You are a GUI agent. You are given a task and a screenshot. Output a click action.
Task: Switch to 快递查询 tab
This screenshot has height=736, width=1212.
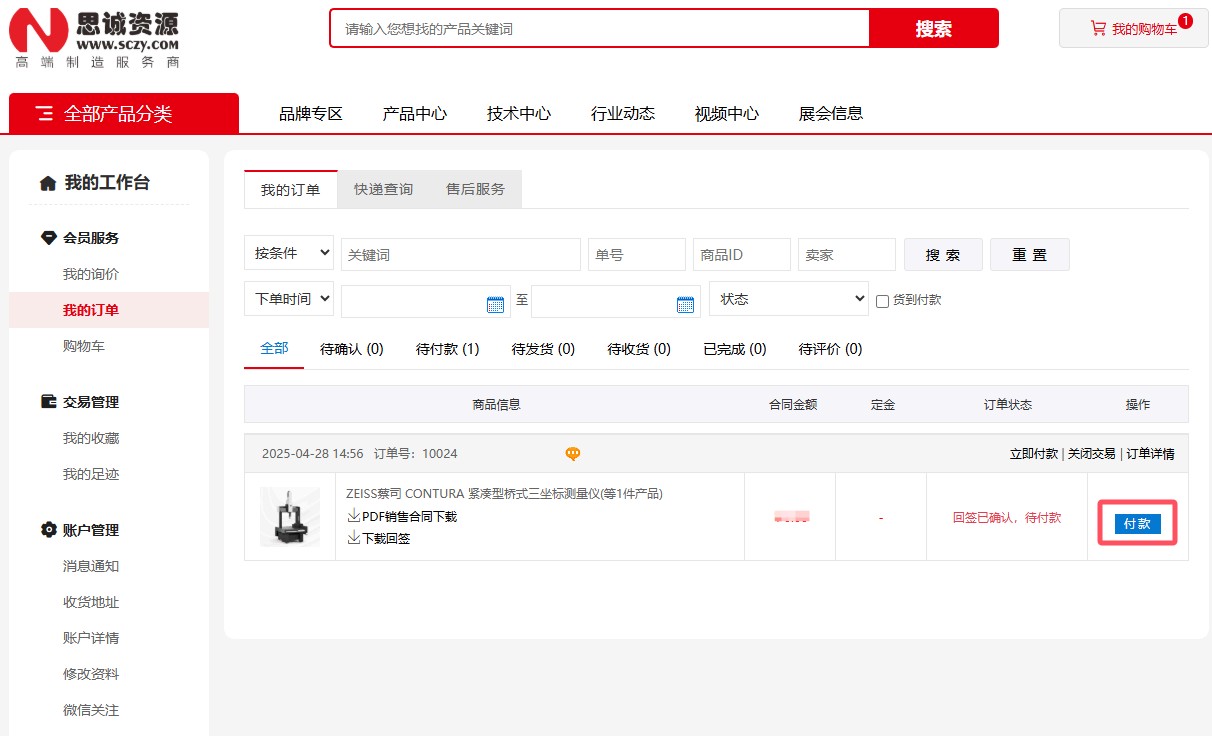click(x=383, y=189)
